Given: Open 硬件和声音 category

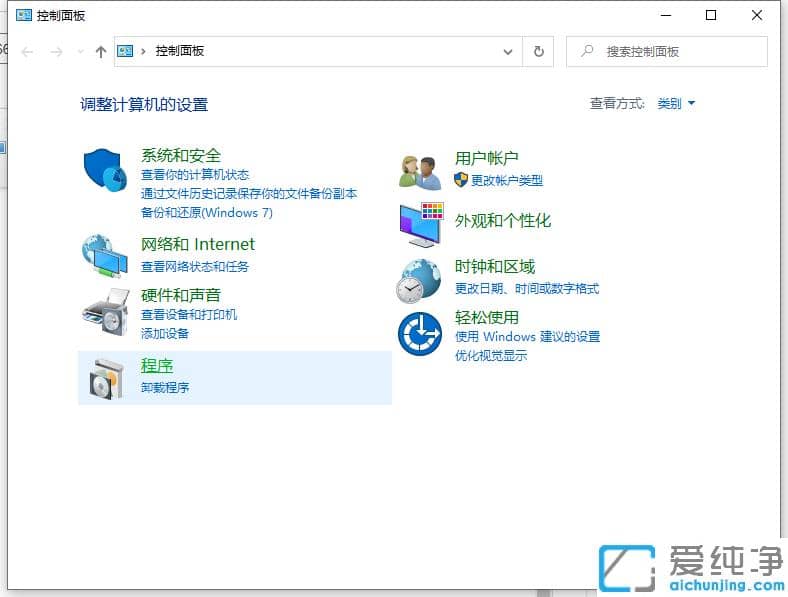Looking at the screenshot, I should click(x=181, y=295).
